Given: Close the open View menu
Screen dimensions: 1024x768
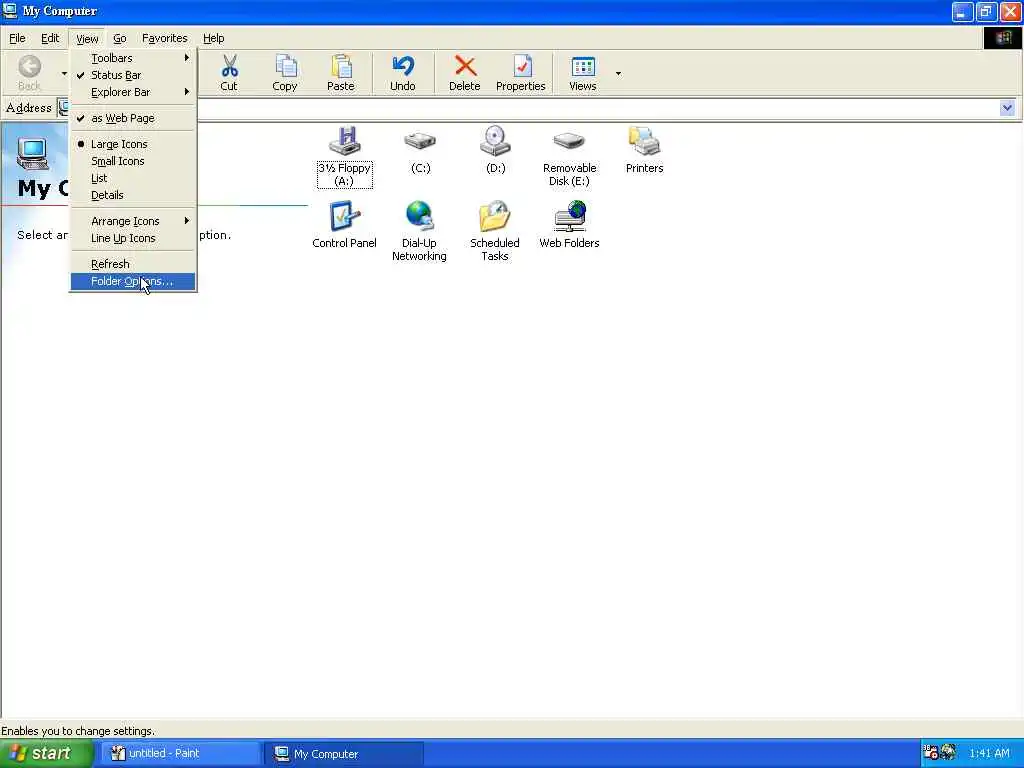Looking at the screenshot, I should (87, 38).
